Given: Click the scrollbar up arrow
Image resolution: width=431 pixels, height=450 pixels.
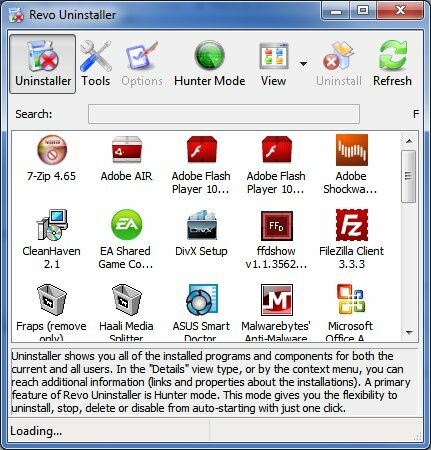Looking at the screenshot, I should (x=409, y=141).
